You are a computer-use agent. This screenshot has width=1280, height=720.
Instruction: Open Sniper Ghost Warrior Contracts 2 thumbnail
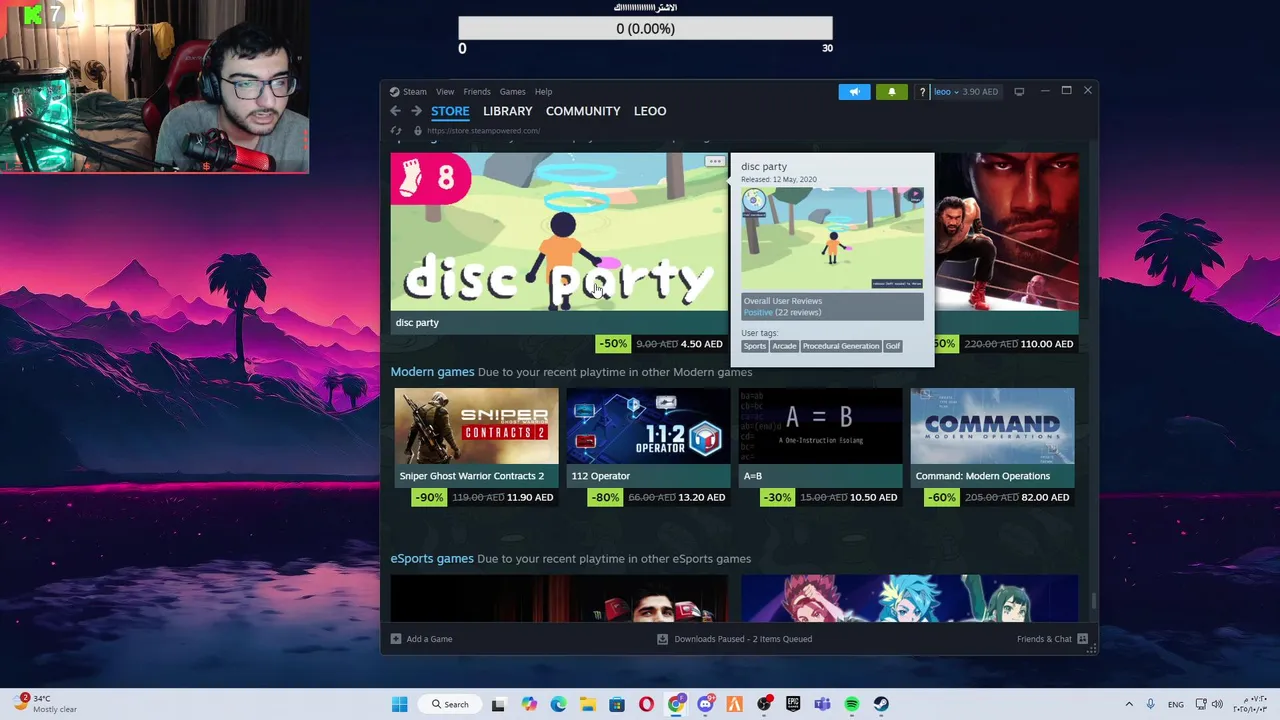coord(476,426)
